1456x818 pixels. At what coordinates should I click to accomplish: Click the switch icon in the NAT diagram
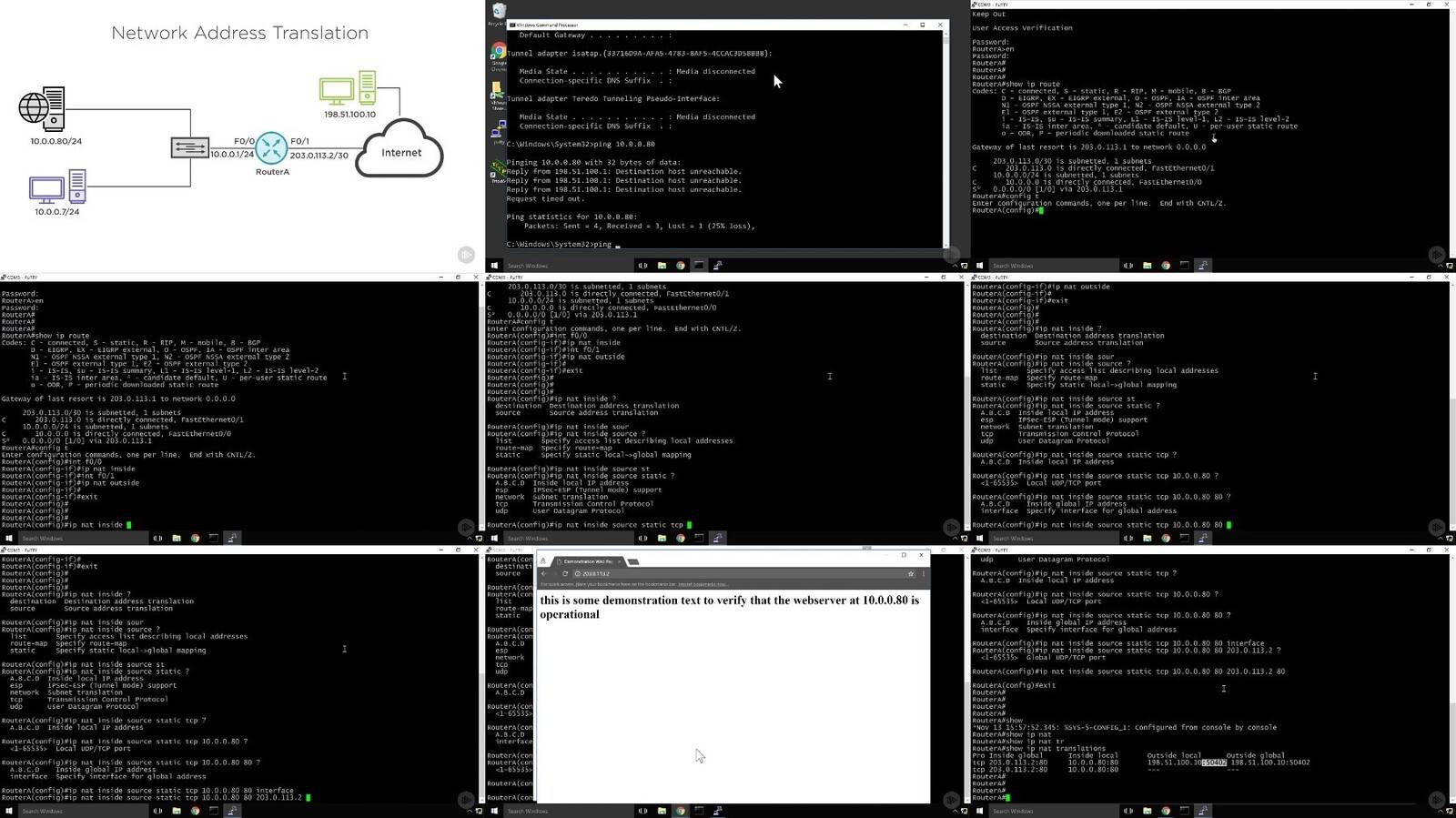(189, 146)
